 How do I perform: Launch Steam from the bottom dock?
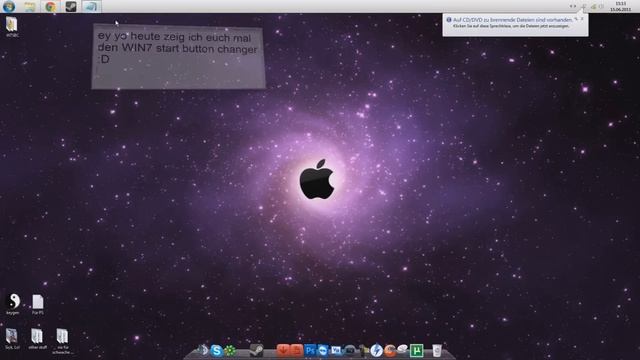click(256, 350)
